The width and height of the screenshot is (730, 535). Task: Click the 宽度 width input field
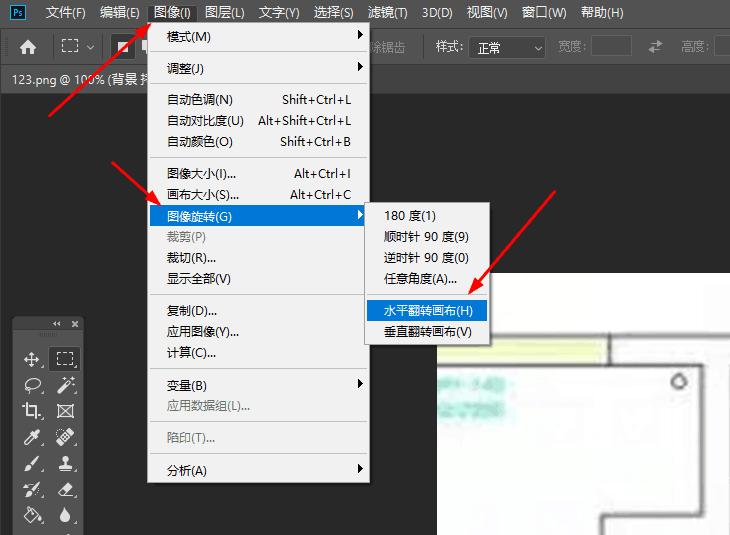(x=611, y=46)
